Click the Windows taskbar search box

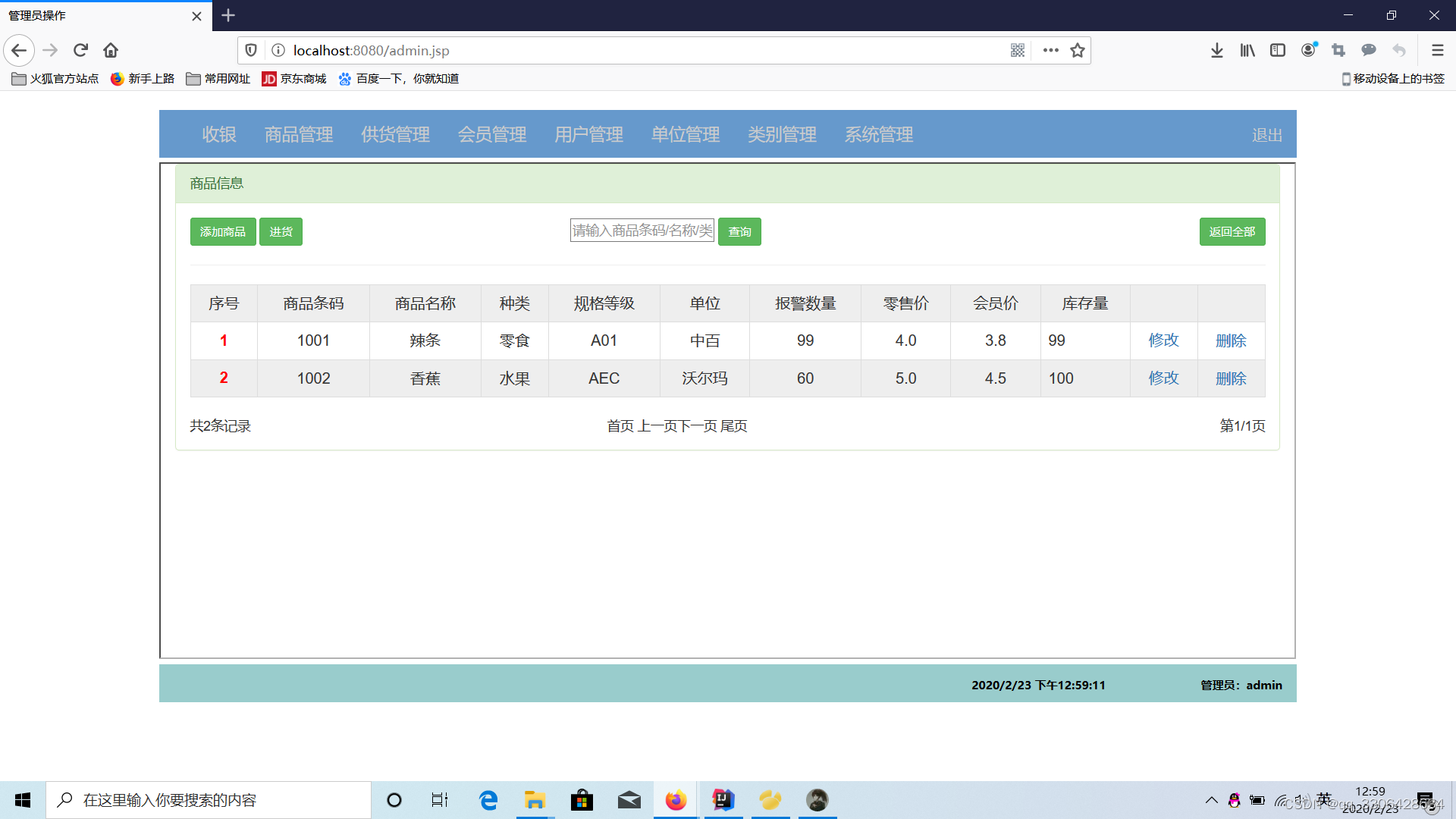(209, 800)
